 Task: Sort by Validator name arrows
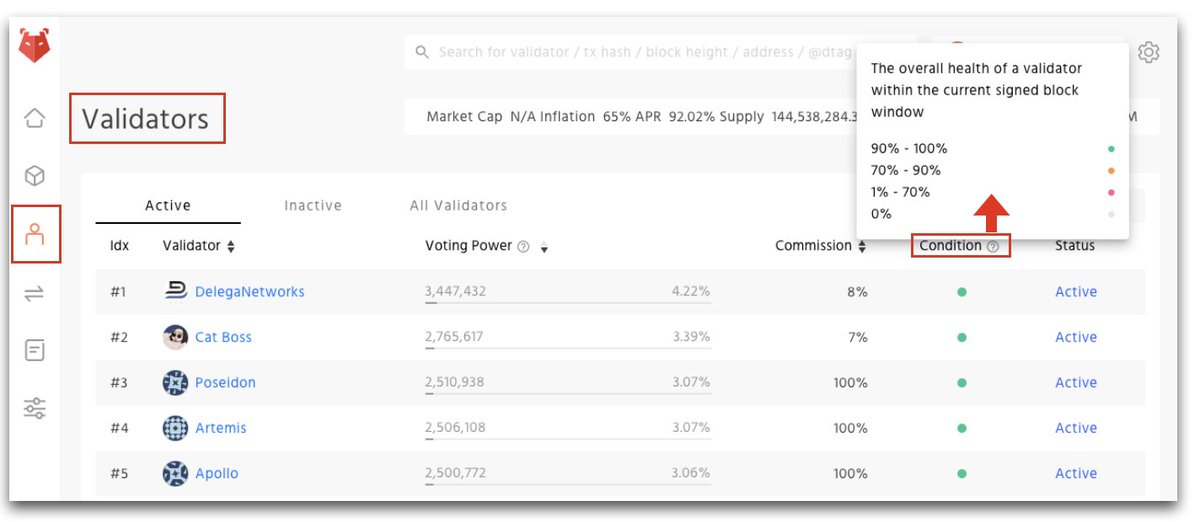231,246
